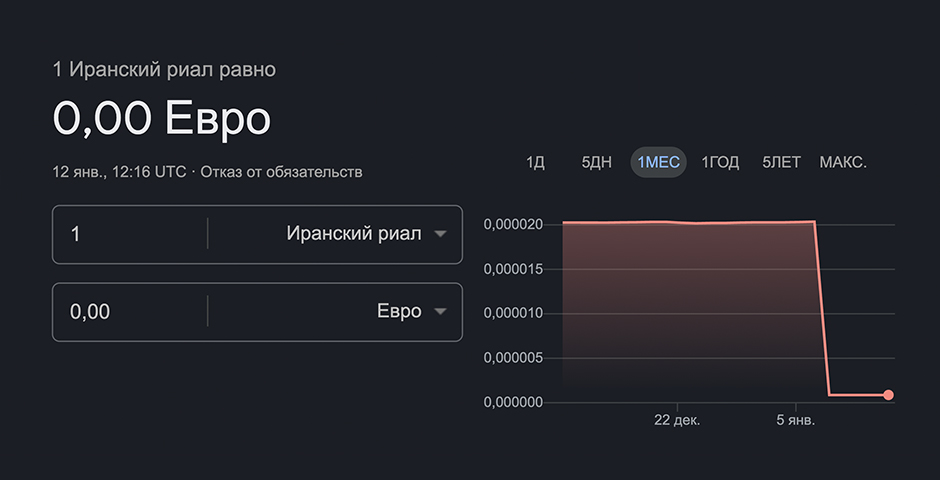Click the Euro amount field showing 0,00
The width and height of the screenshot is (940, 480).
tap(130, 312)
